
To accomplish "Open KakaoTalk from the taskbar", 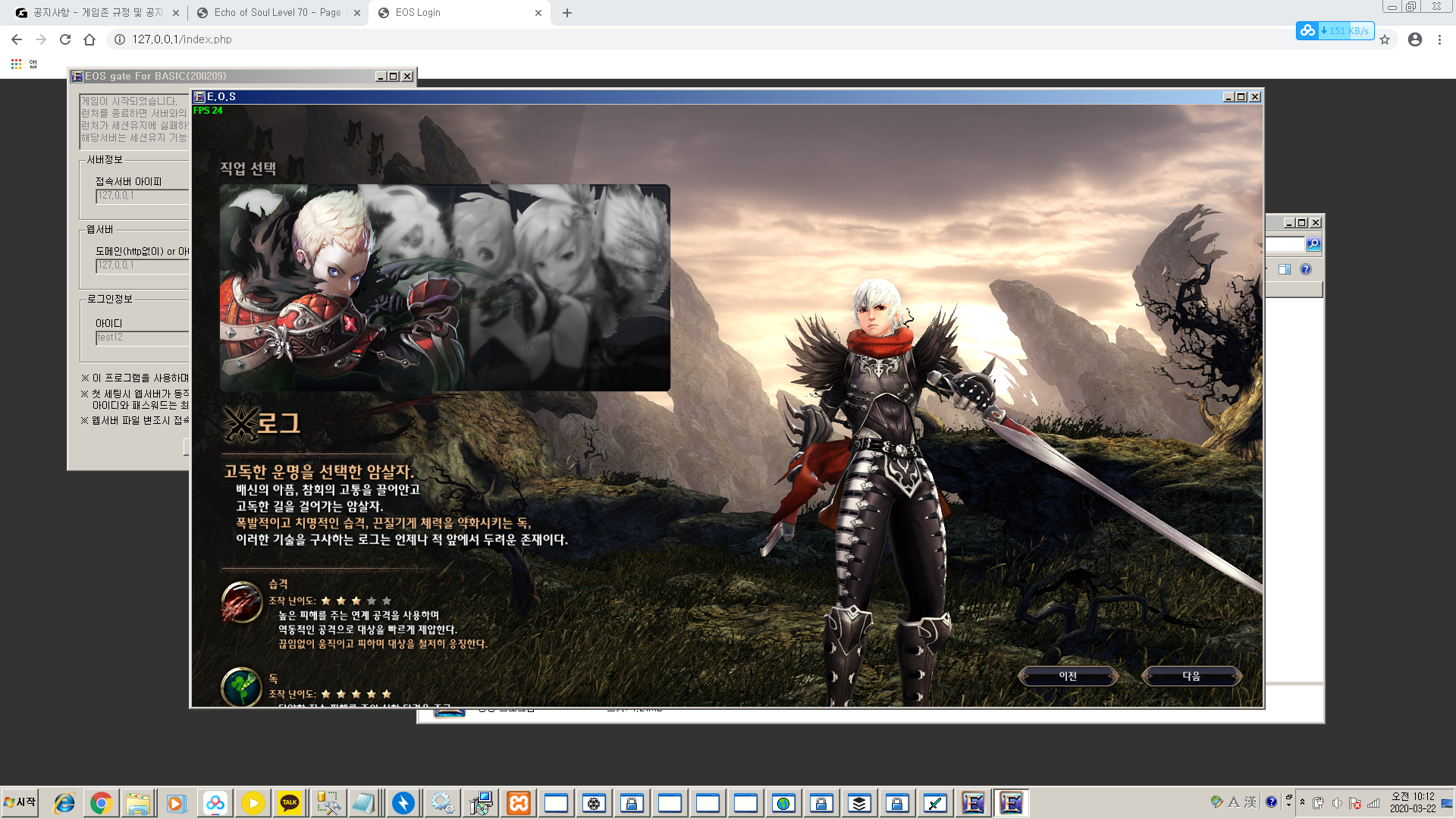I will pos(290,803).
